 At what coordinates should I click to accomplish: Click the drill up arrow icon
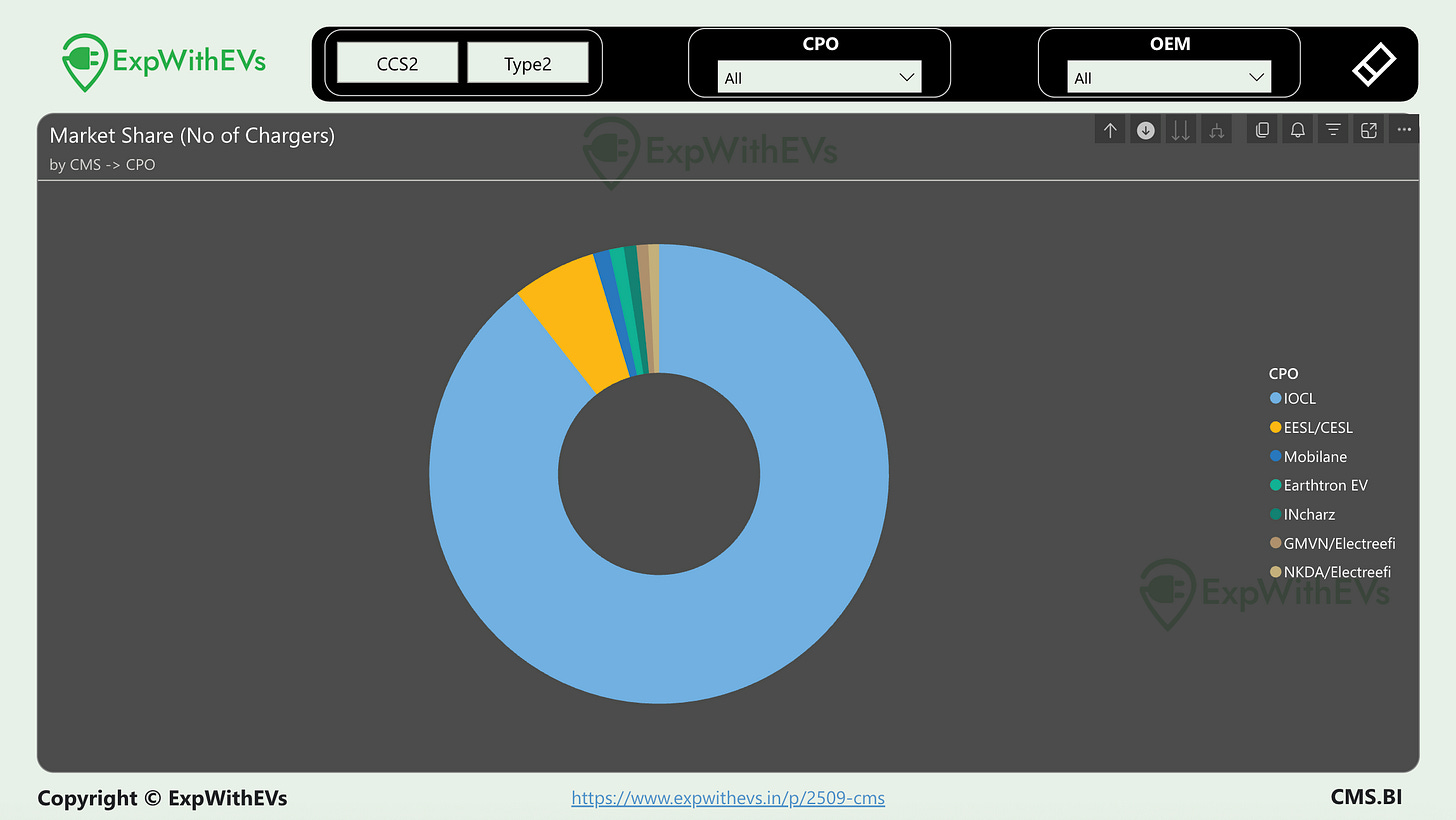click(1110, 130)
